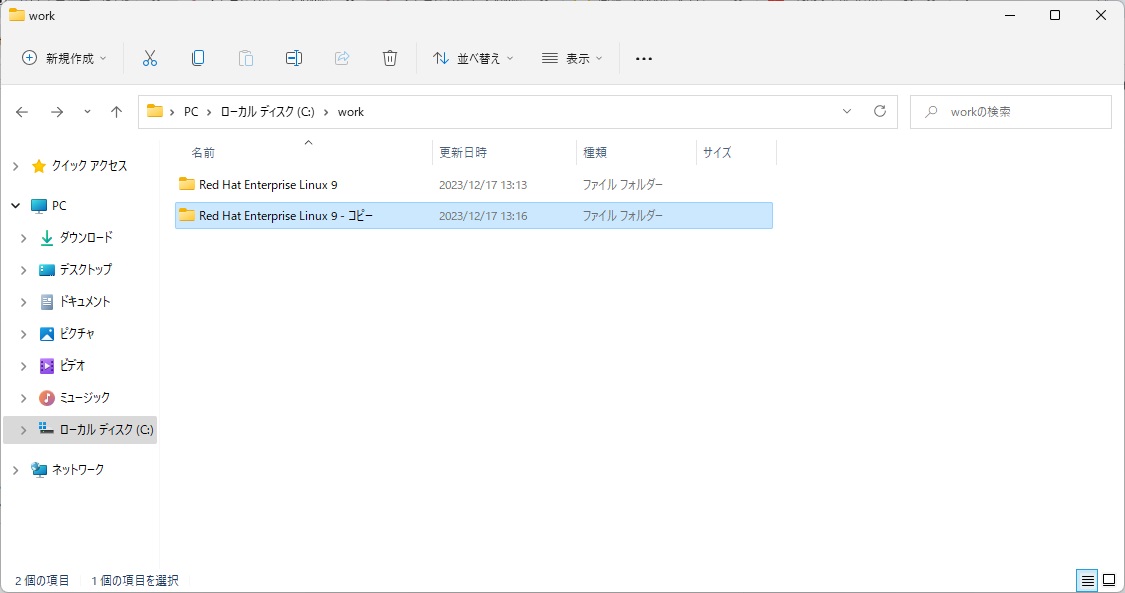Screen dimensions: 1125x593
Task: Sort by 種類 column header
Action: [x=595, y=152]
